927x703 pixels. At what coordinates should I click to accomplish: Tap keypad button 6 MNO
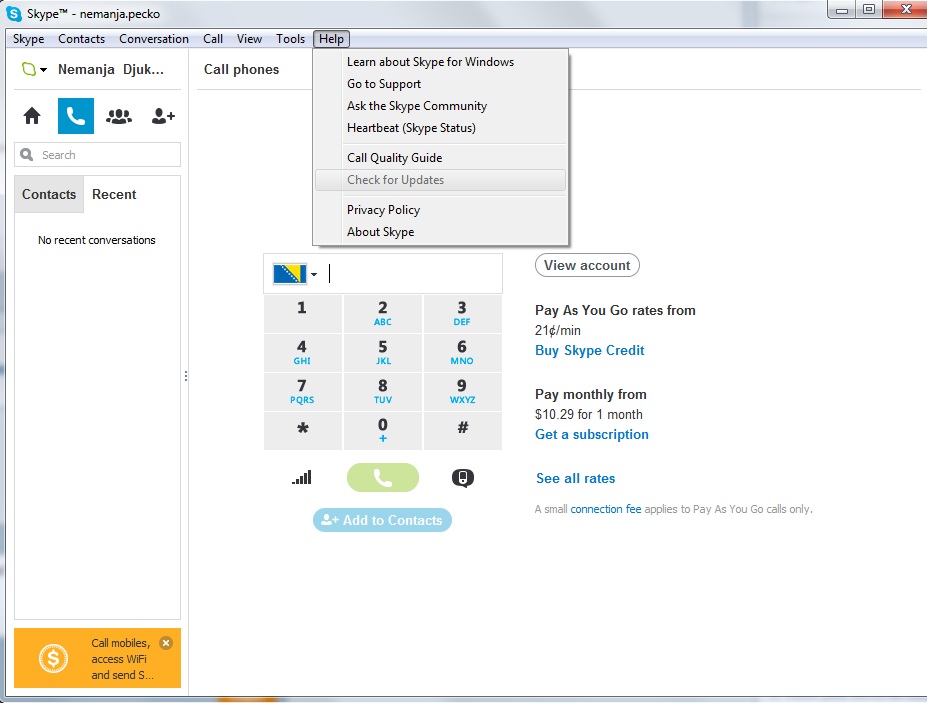pos(462,353)
